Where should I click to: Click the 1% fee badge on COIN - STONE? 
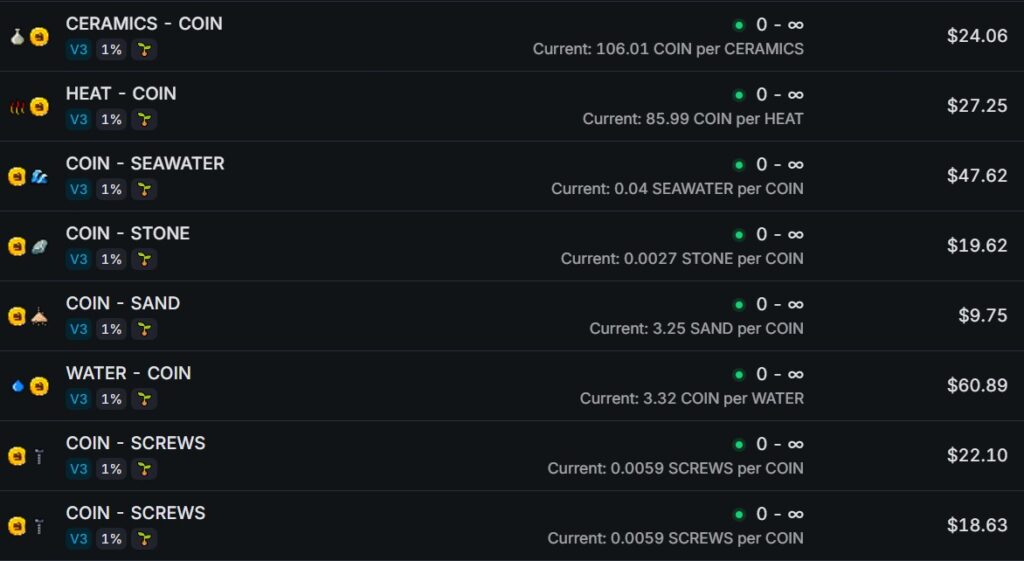click(111, 259)
